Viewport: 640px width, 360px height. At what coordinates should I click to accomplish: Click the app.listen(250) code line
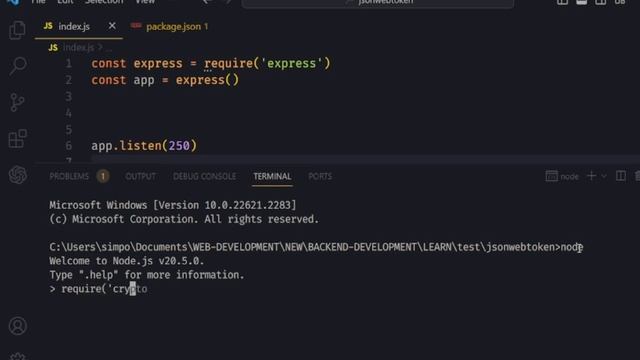pos(144,146)
